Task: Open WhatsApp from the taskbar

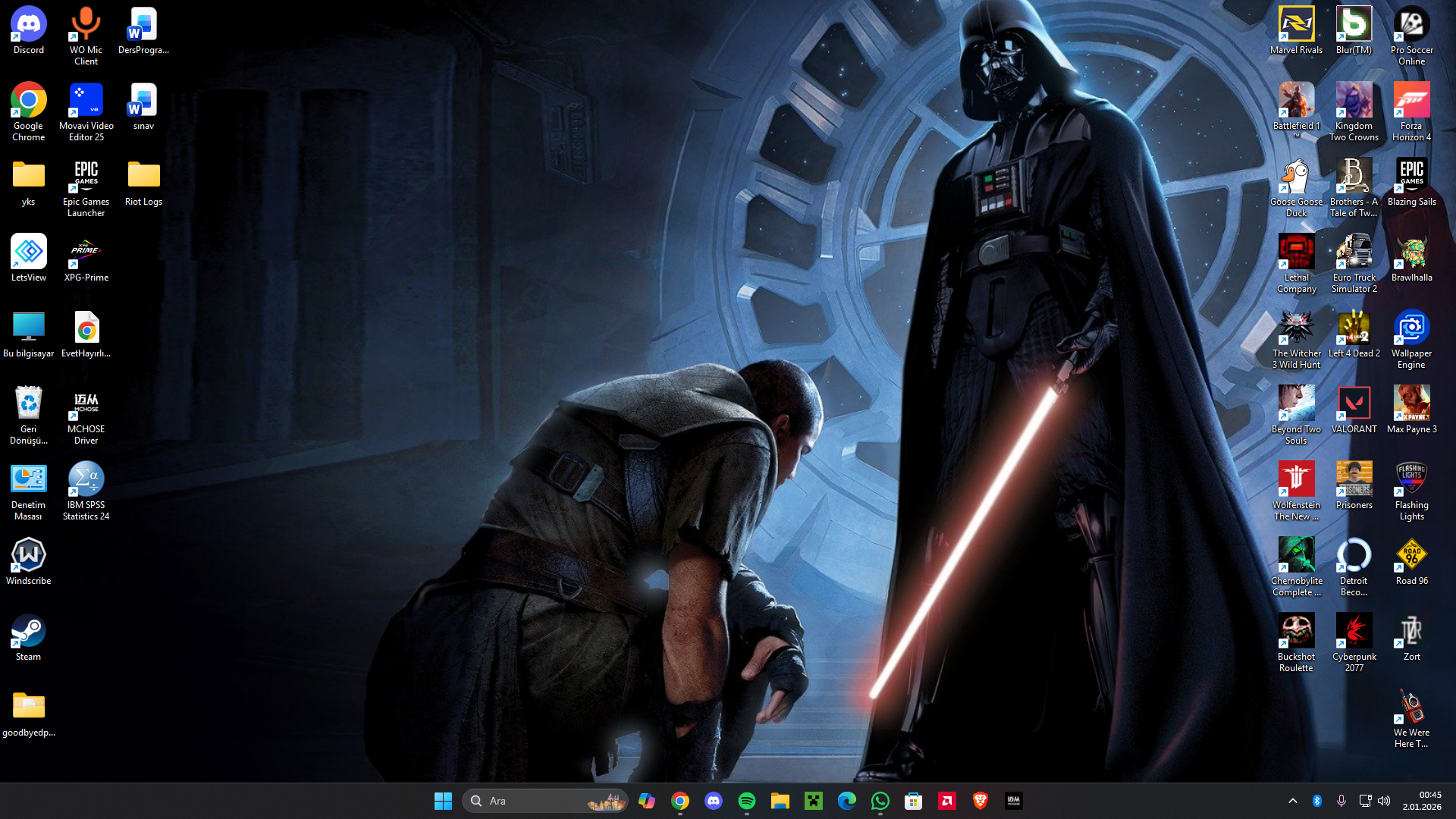Action: (x=880, y=801)
